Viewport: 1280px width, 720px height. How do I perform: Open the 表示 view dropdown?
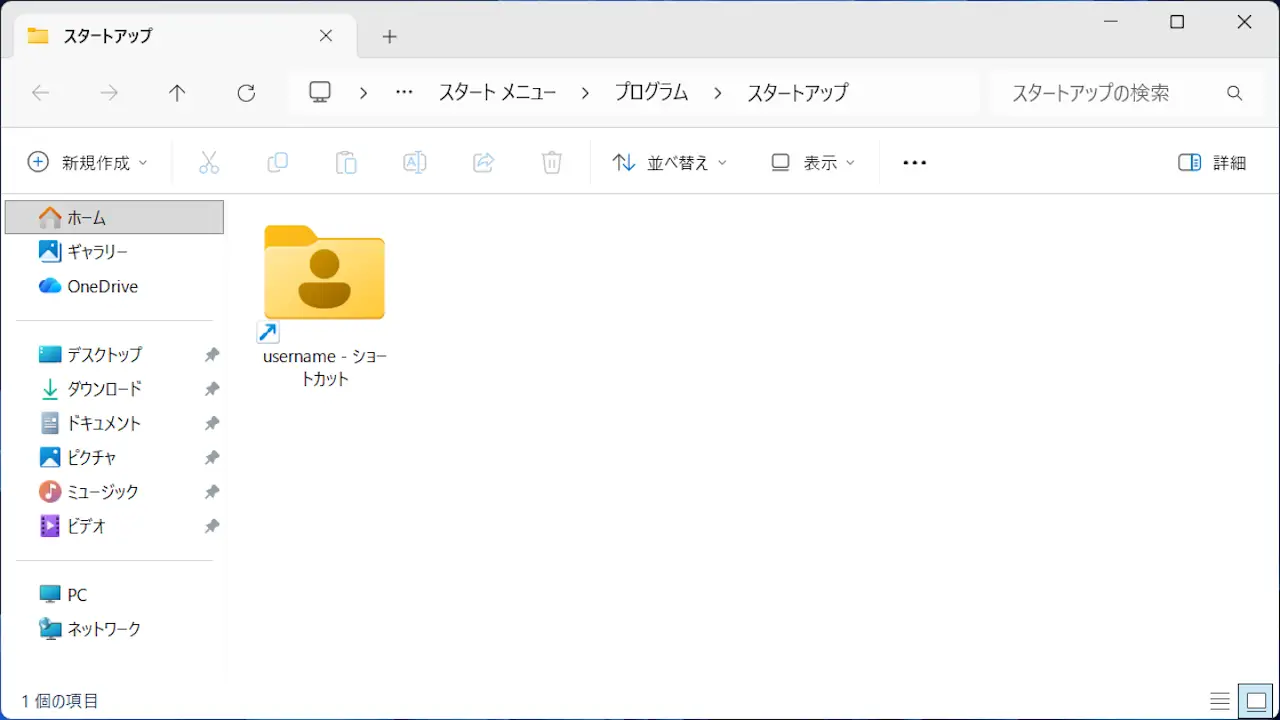coord(813,162)
